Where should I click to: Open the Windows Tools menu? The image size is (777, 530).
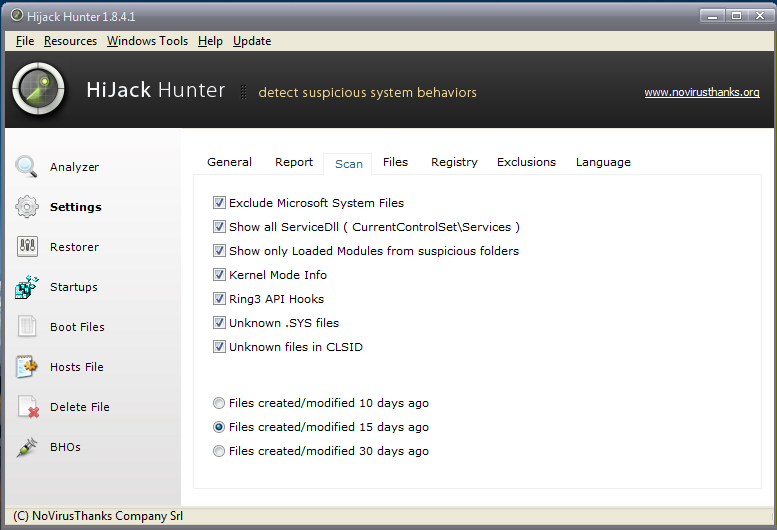[147, 41]
